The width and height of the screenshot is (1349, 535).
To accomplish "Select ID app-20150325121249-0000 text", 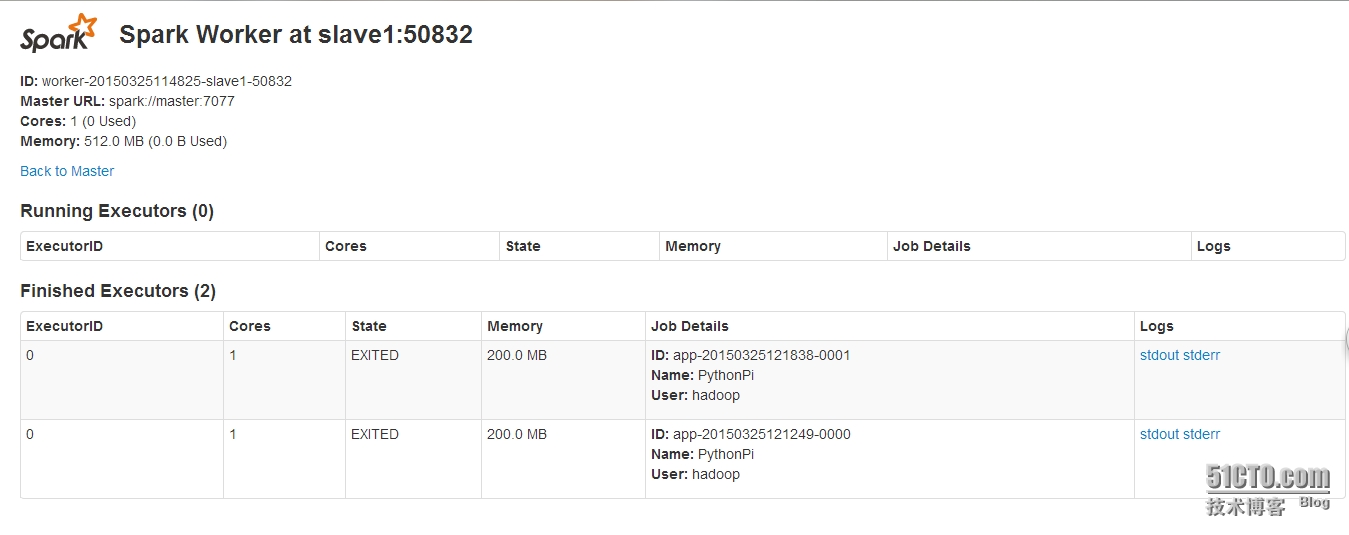I will 751,434.
